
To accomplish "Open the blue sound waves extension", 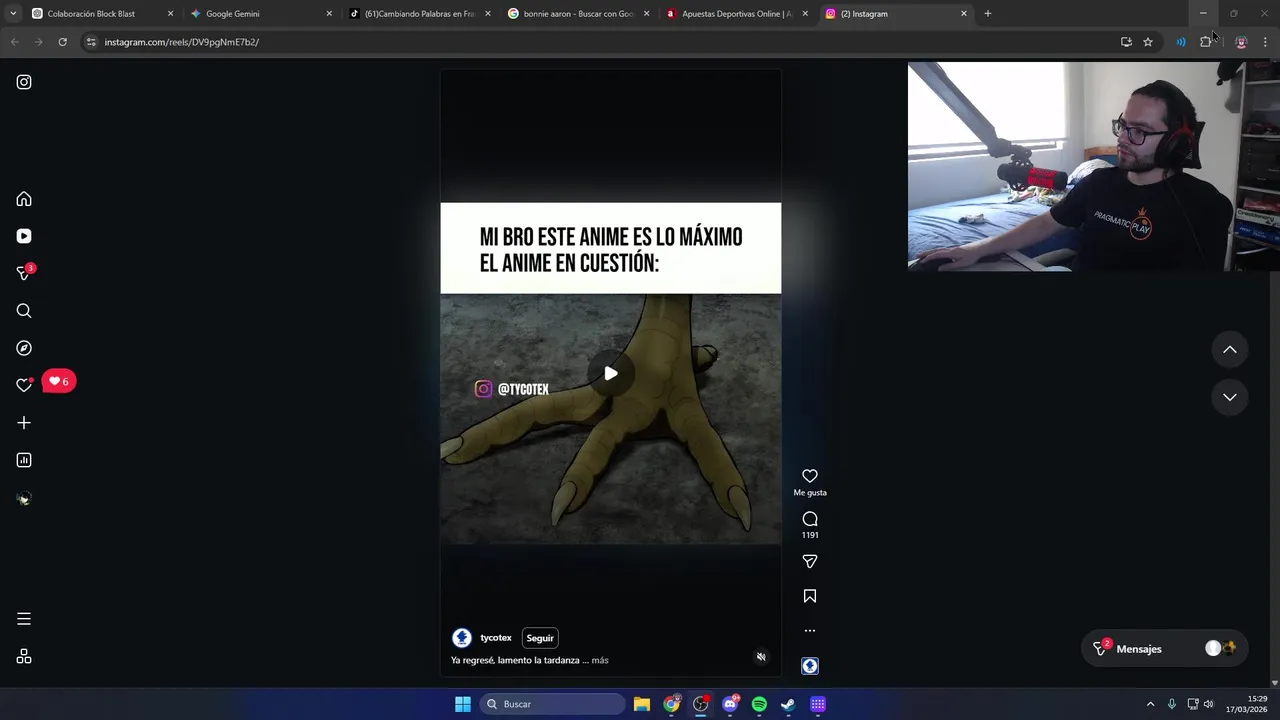I will [1181, 42].
